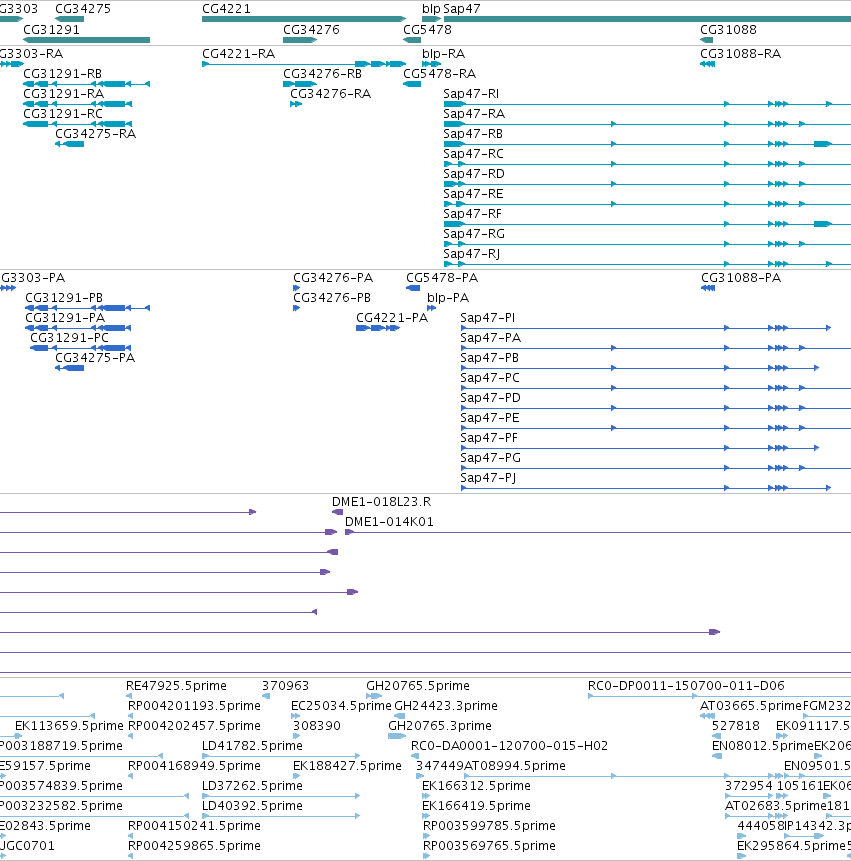The height and width of the screenshot is (861, 851).
Task: Click the GH20765.5prime EST glyph
Action: tap(374, 696)
